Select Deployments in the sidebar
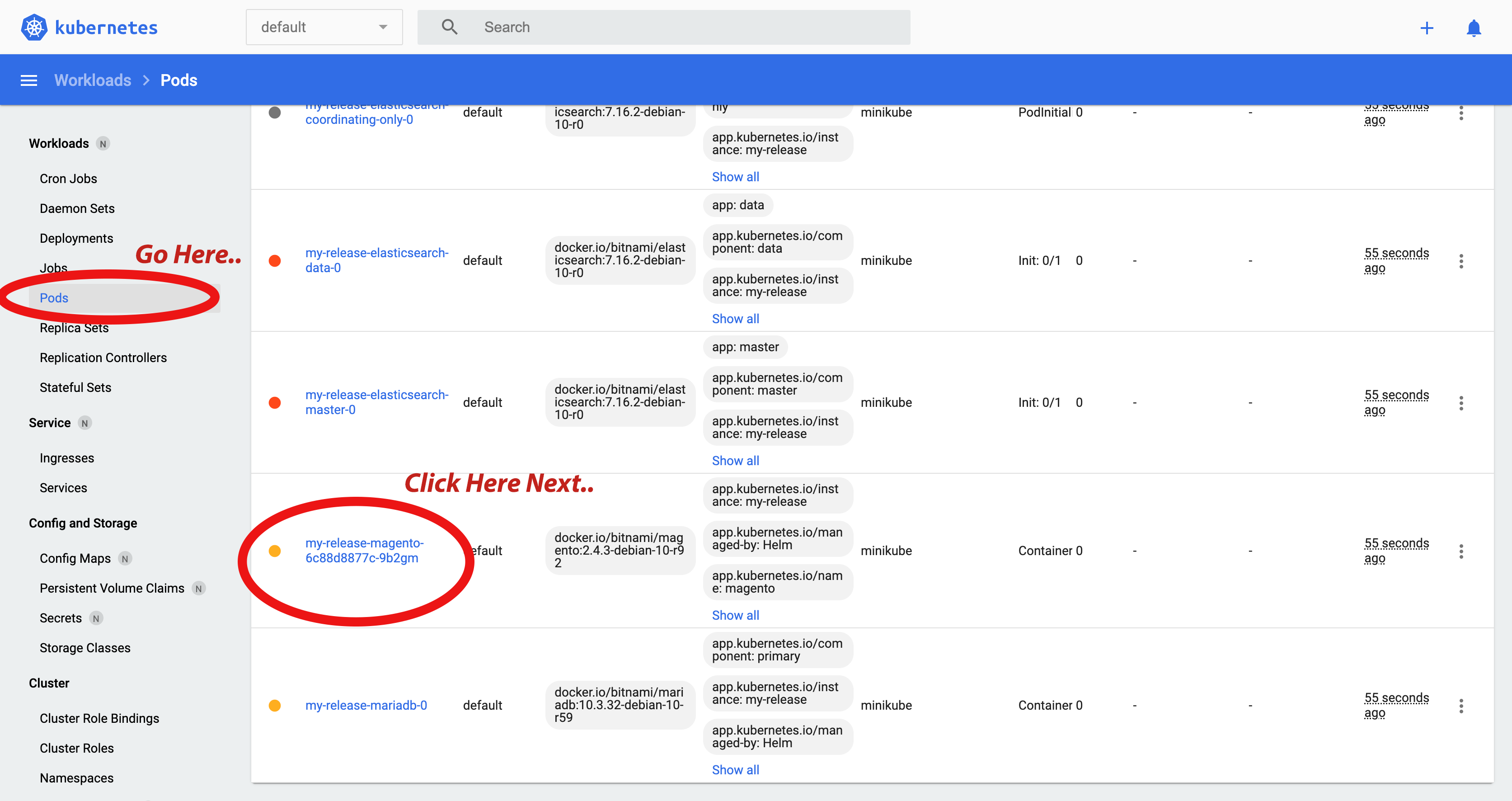Viewport: 1512px width, 801px height. [76, 238]
